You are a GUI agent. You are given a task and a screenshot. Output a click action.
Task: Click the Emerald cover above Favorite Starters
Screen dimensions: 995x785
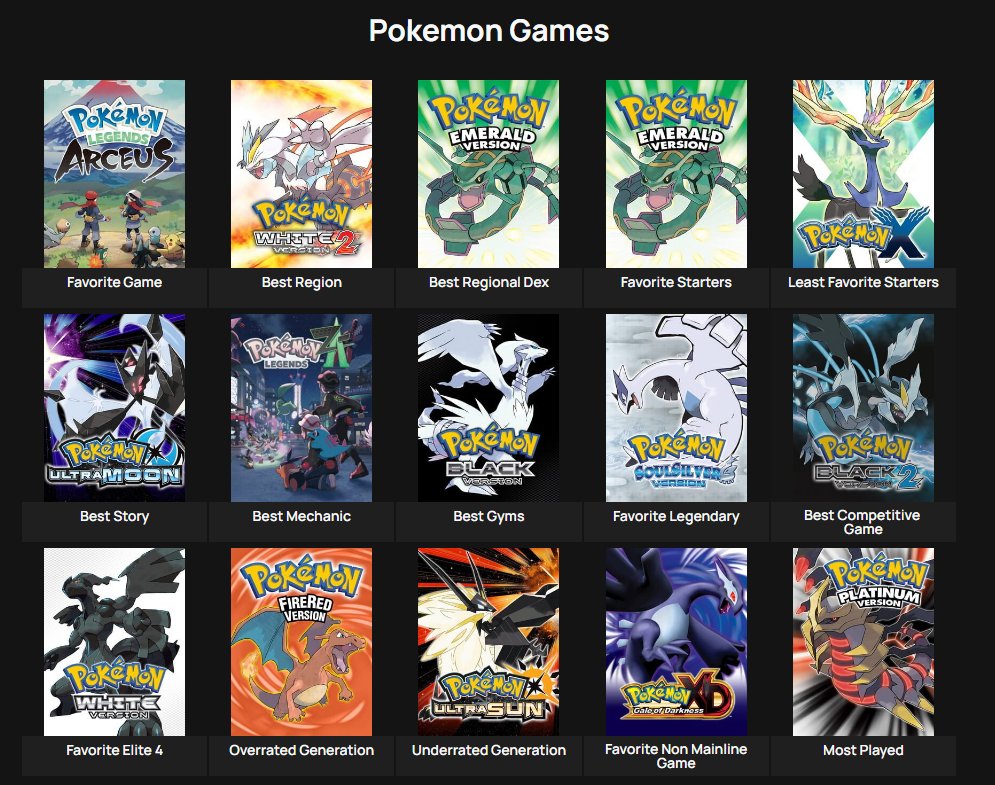coord(676,174)
